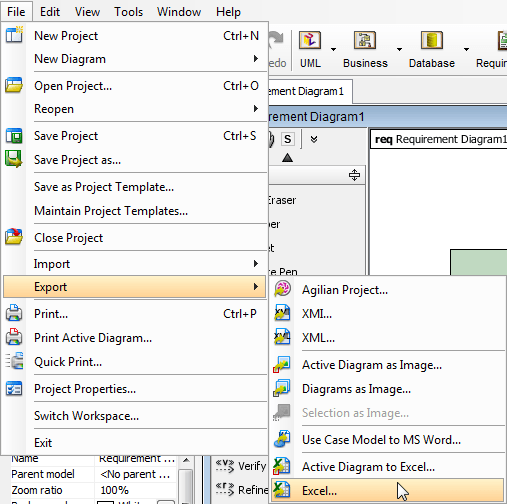
Task: Choose Switch Workspace... menu entry
Action: pos(147,416)
